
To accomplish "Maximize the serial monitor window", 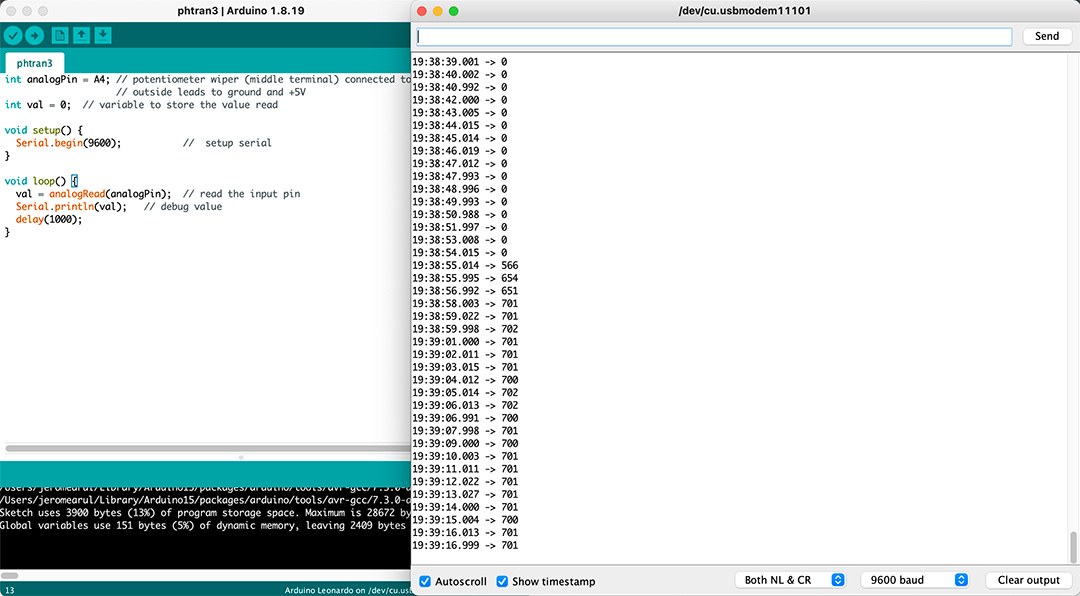I will point(453,11).
